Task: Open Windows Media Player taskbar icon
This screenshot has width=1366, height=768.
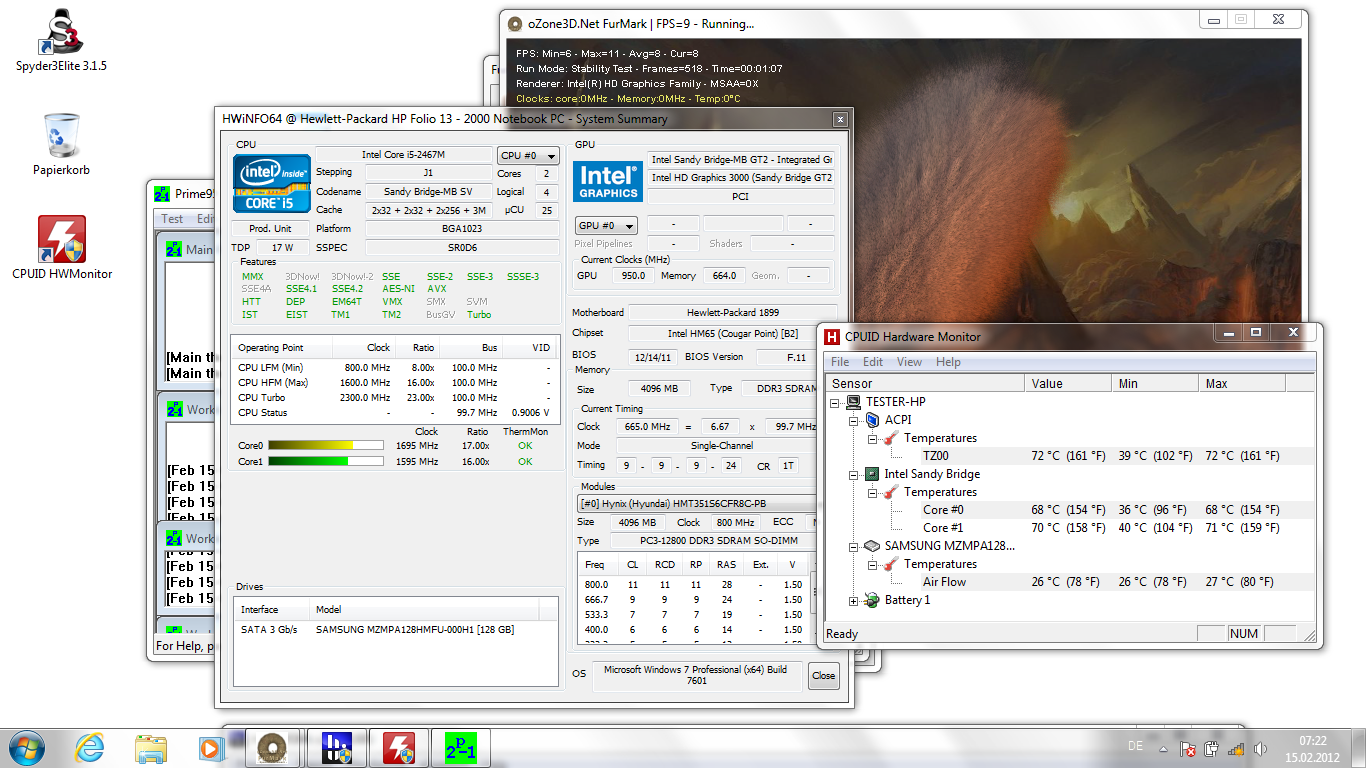Action: (211, 747)
